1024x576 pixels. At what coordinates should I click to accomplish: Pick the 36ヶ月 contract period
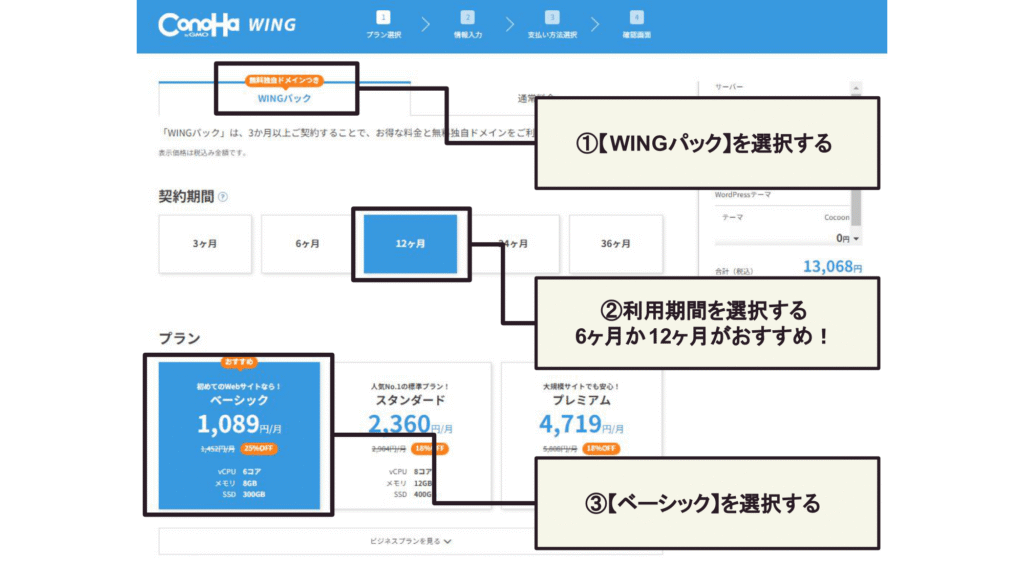pos(615,244)
